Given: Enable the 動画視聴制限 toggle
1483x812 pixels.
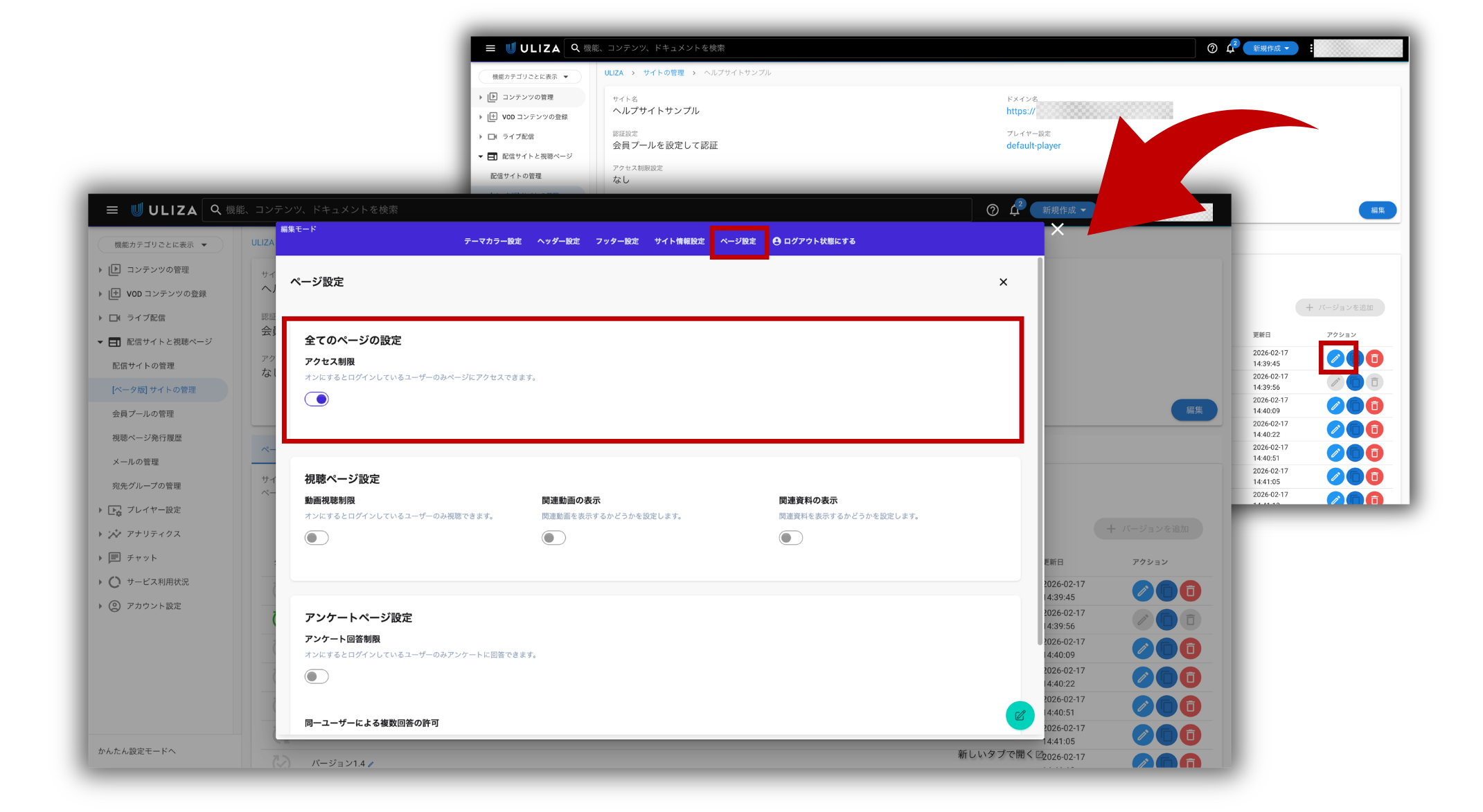Looking at the screenshot, I should pyautogui.click(x=317, y=538).
